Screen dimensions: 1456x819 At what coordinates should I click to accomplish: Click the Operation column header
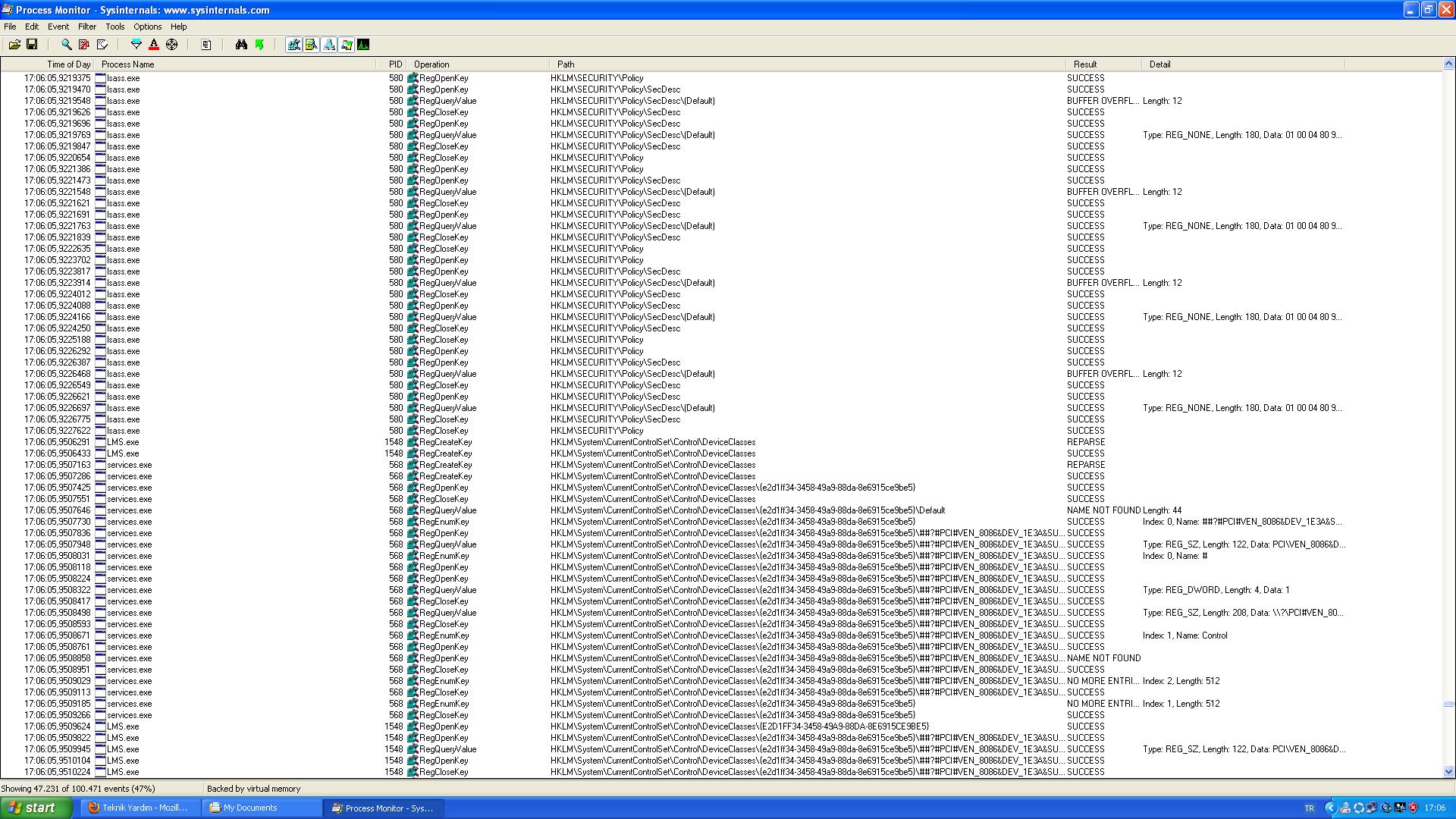click(479, 64)
